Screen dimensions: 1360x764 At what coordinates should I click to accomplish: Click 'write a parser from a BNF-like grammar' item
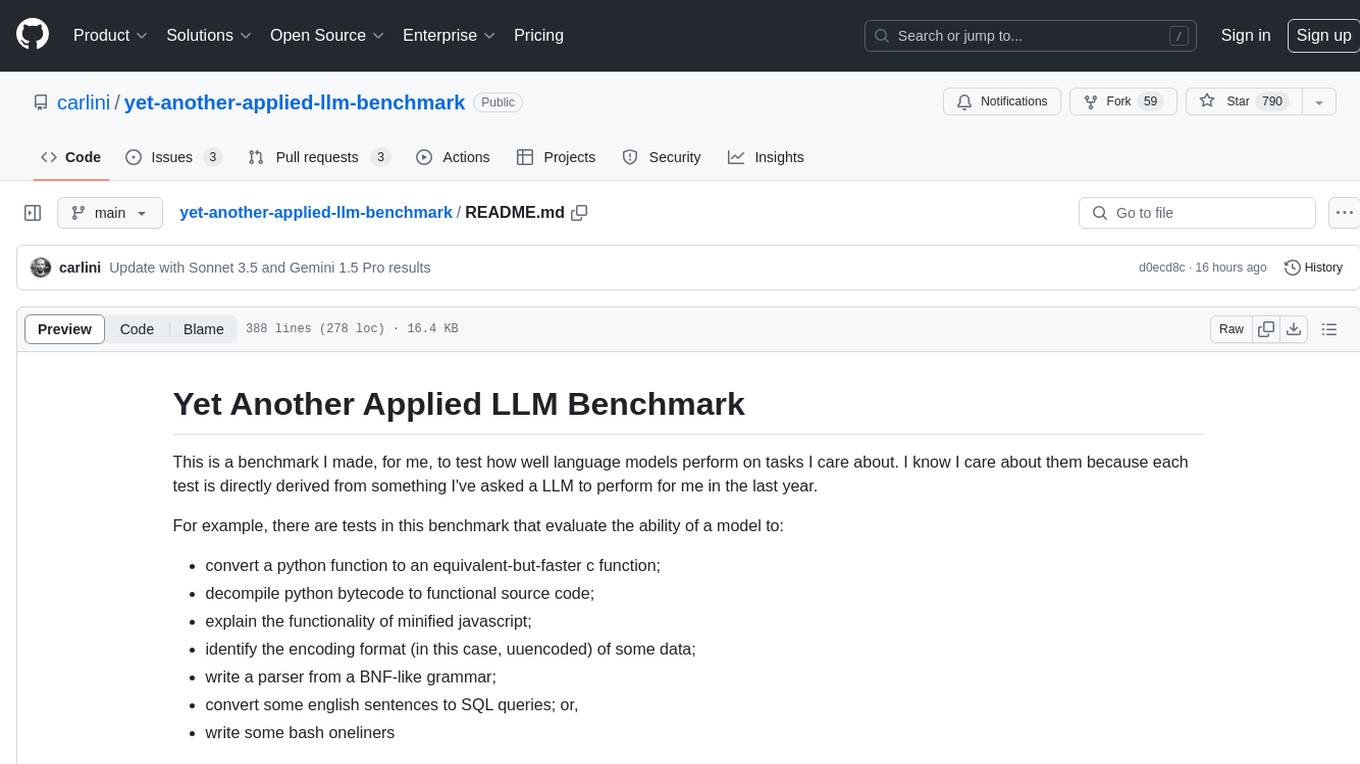tap(351, 677)
